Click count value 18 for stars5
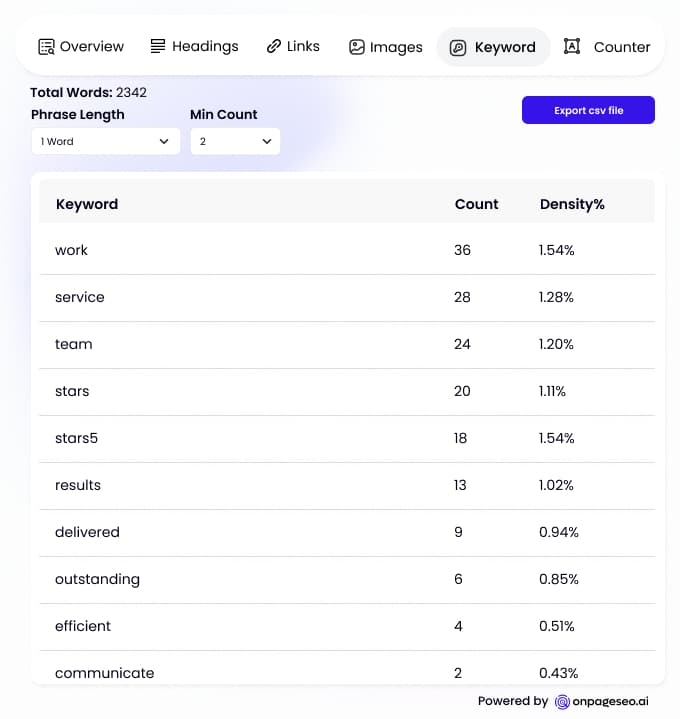Screen dimensions: 680x719 [460, 438]
